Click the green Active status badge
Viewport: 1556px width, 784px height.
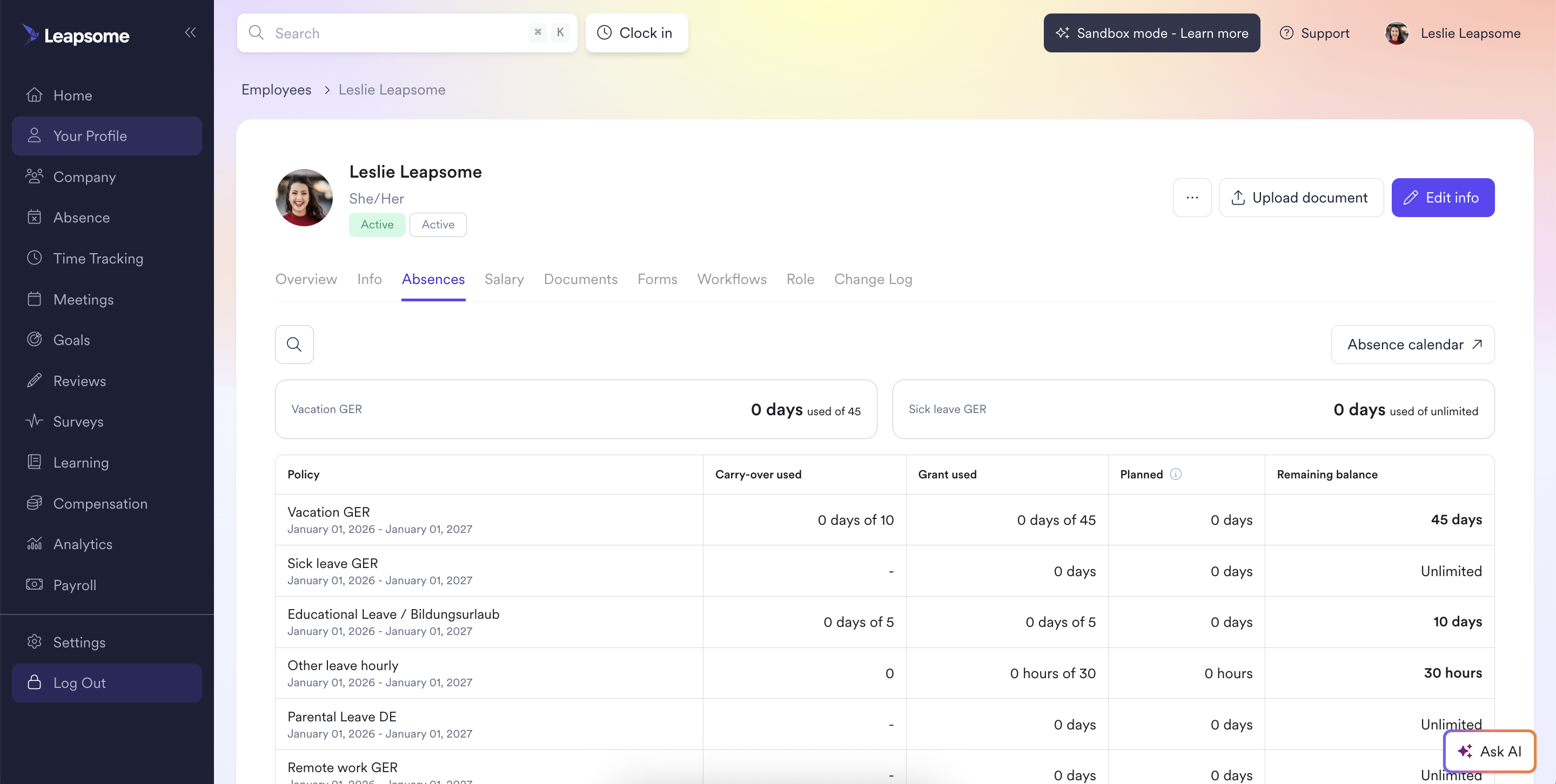click(x=377, y=225)
